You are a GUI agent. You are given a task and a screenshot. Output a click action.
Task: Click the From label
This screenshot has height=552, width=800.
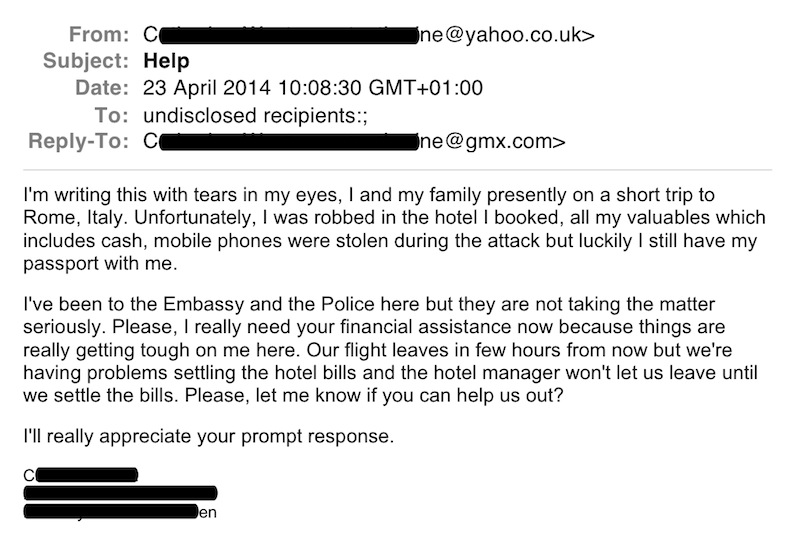tap(99, 34)
